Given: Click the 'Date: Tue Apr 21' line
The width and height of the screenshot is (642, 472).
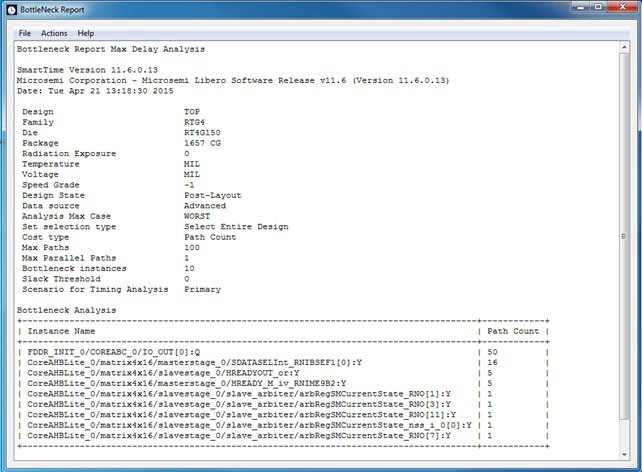Looking at the screenshot, I should (x=95, y=91).
